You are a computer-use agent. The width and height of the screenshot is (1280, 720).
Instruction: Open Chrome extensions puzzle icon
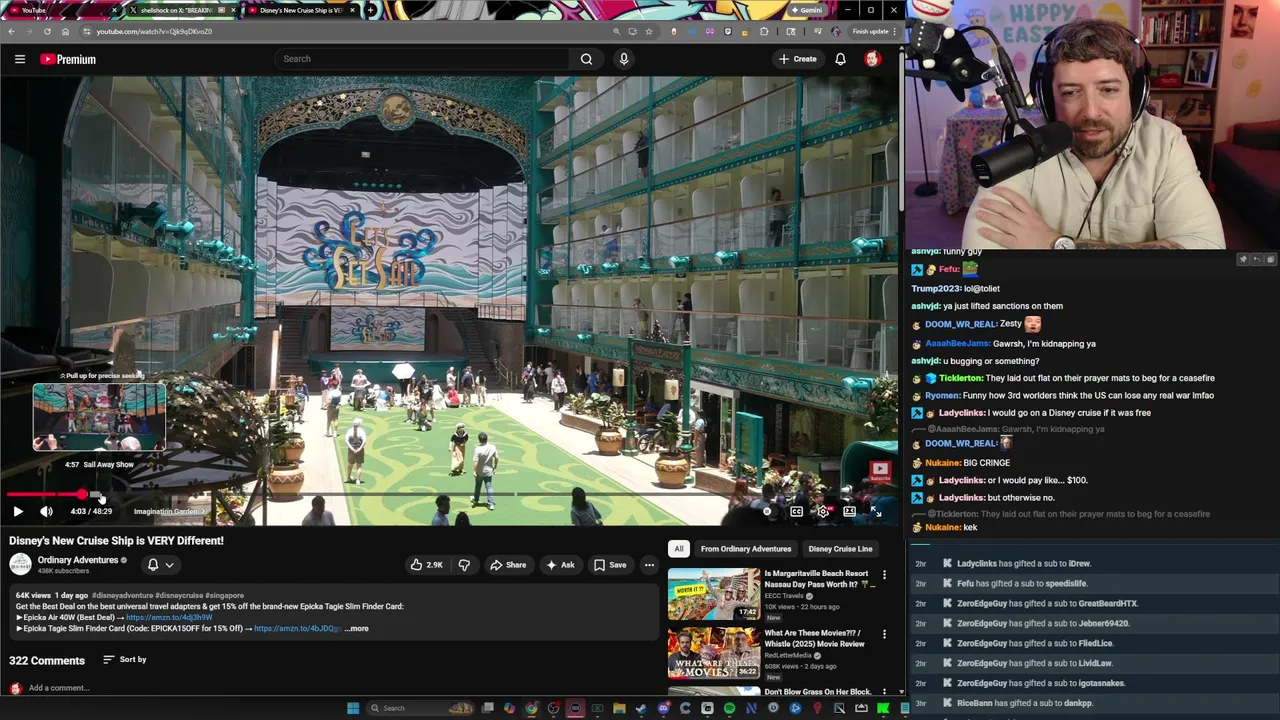tap(764, 31)
